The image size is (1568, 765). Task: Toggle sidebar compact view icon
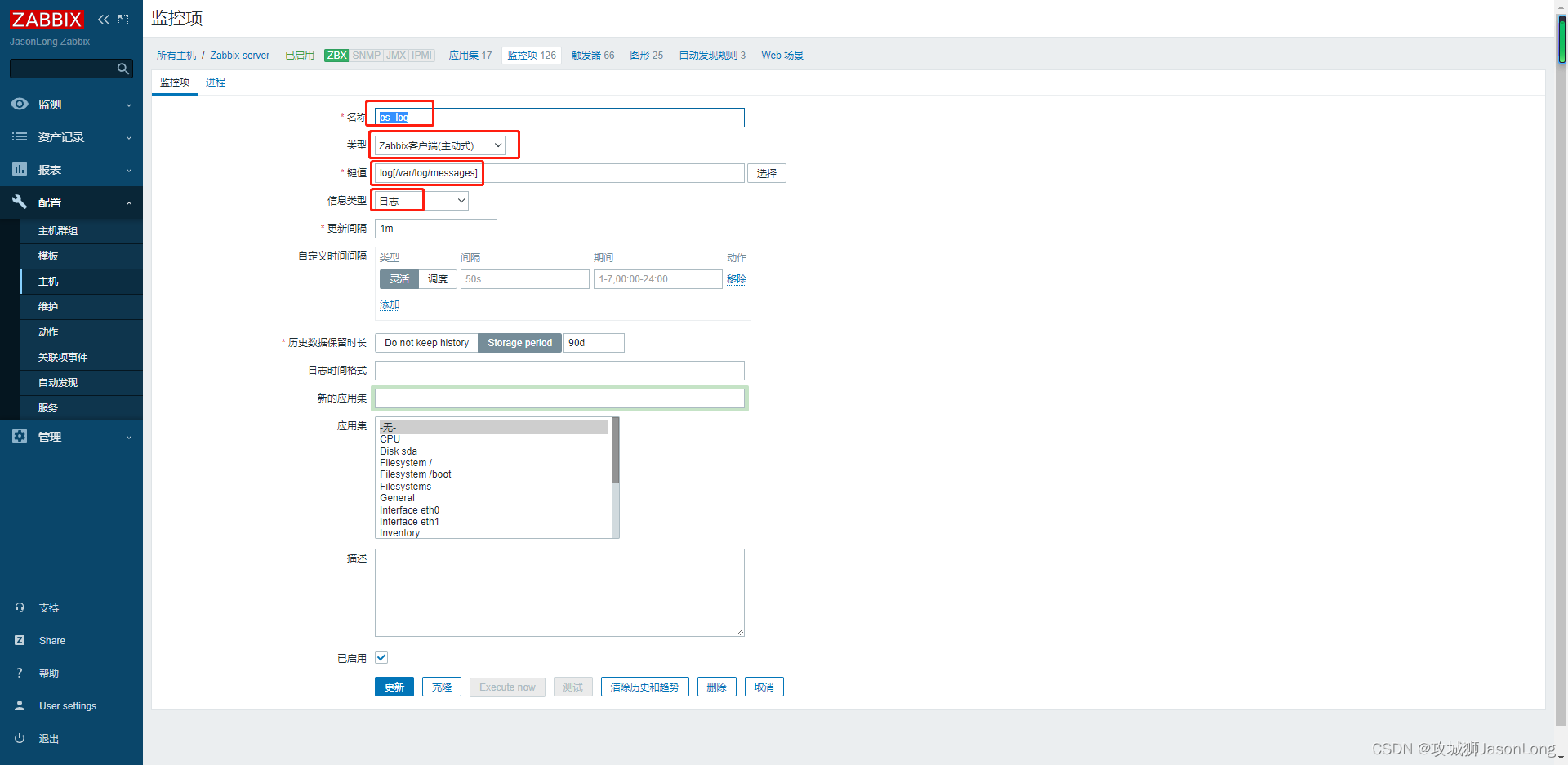point(123,20)
